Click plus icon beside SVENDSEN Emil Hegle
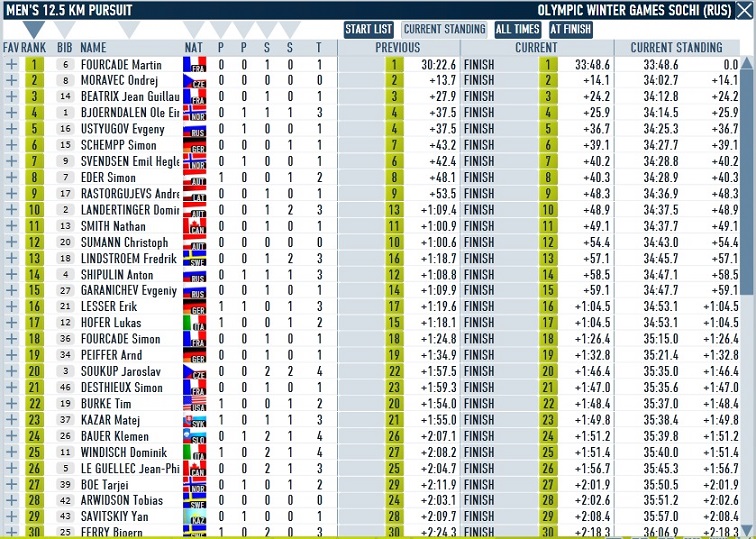The image size is (756, 539). [x=11, y=162]
